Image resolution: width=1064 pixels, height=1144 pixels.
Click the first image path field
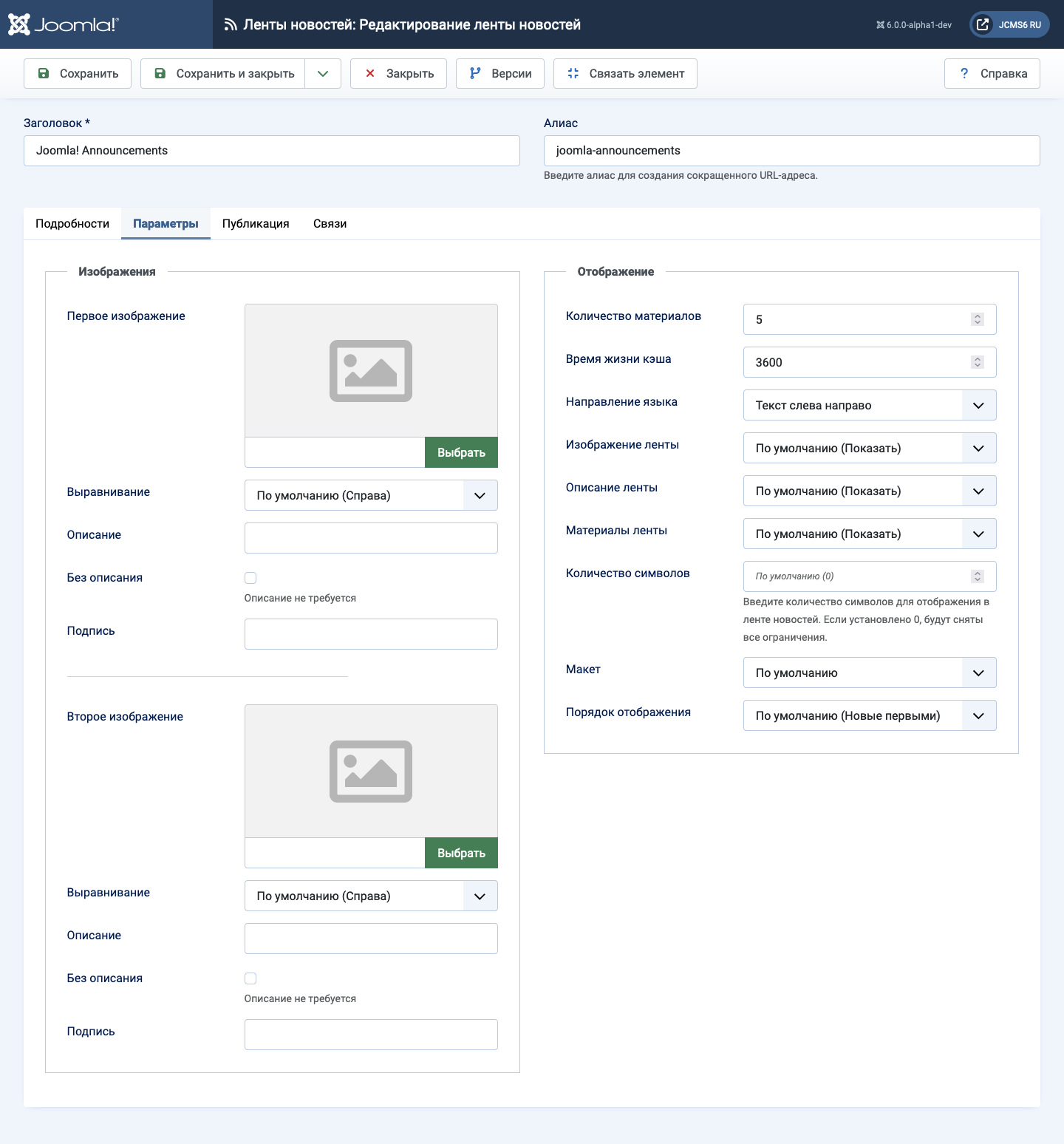335,452
